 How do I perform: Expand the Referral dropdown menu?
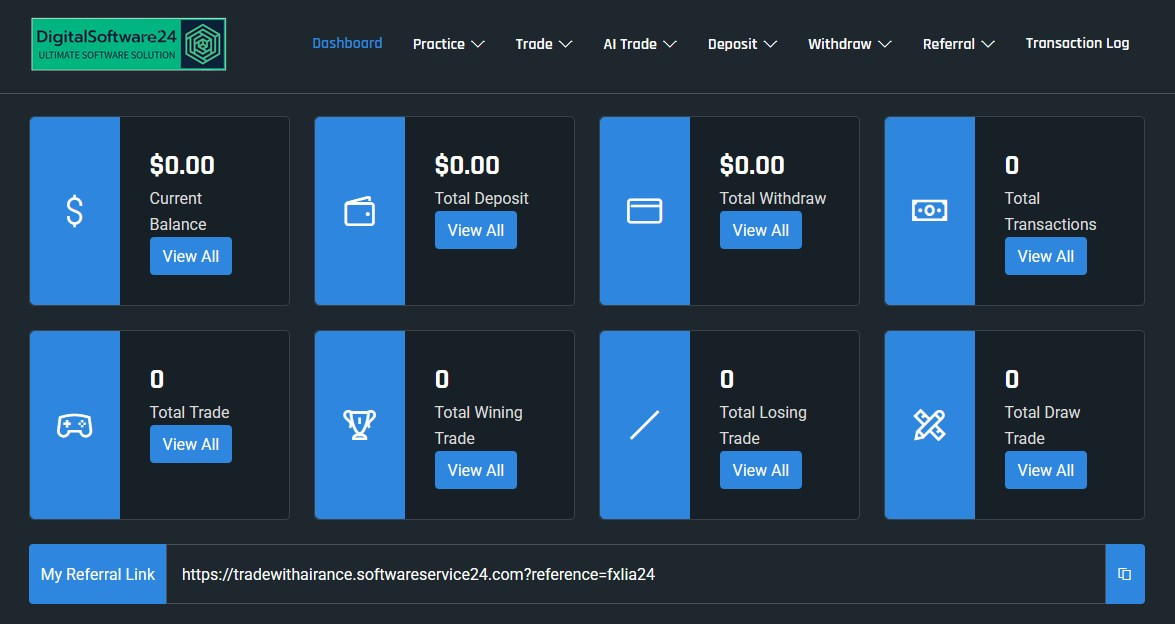pos(958,44)
